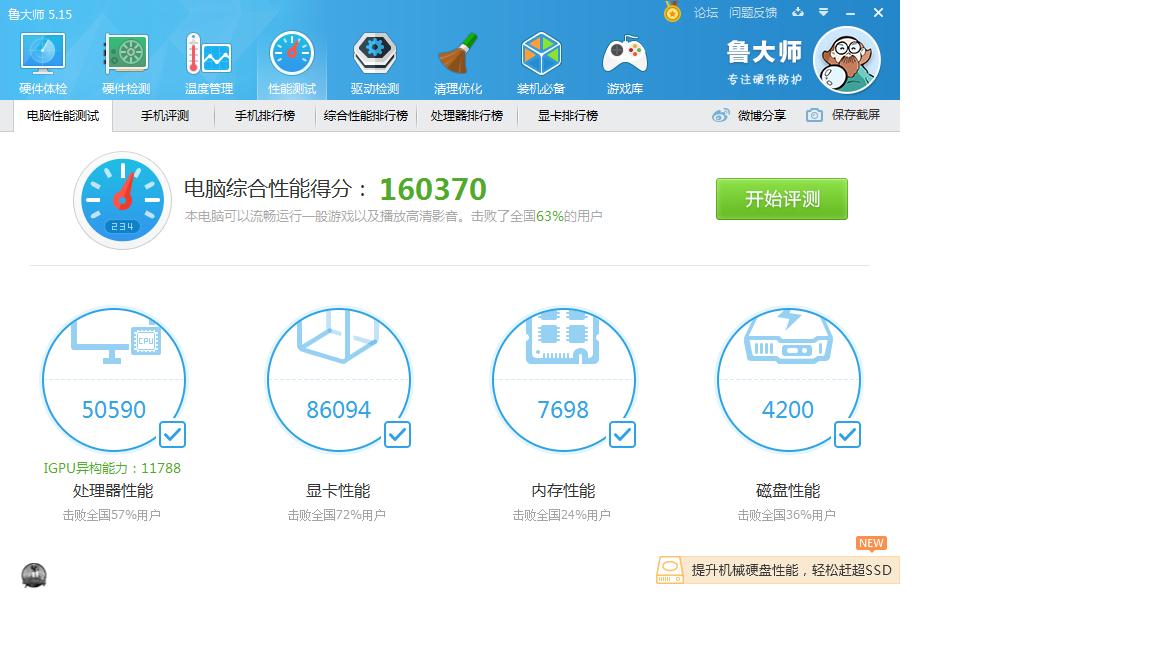Click the 微博分享 share icon
1152x648 pixels.
pos(719,115)
